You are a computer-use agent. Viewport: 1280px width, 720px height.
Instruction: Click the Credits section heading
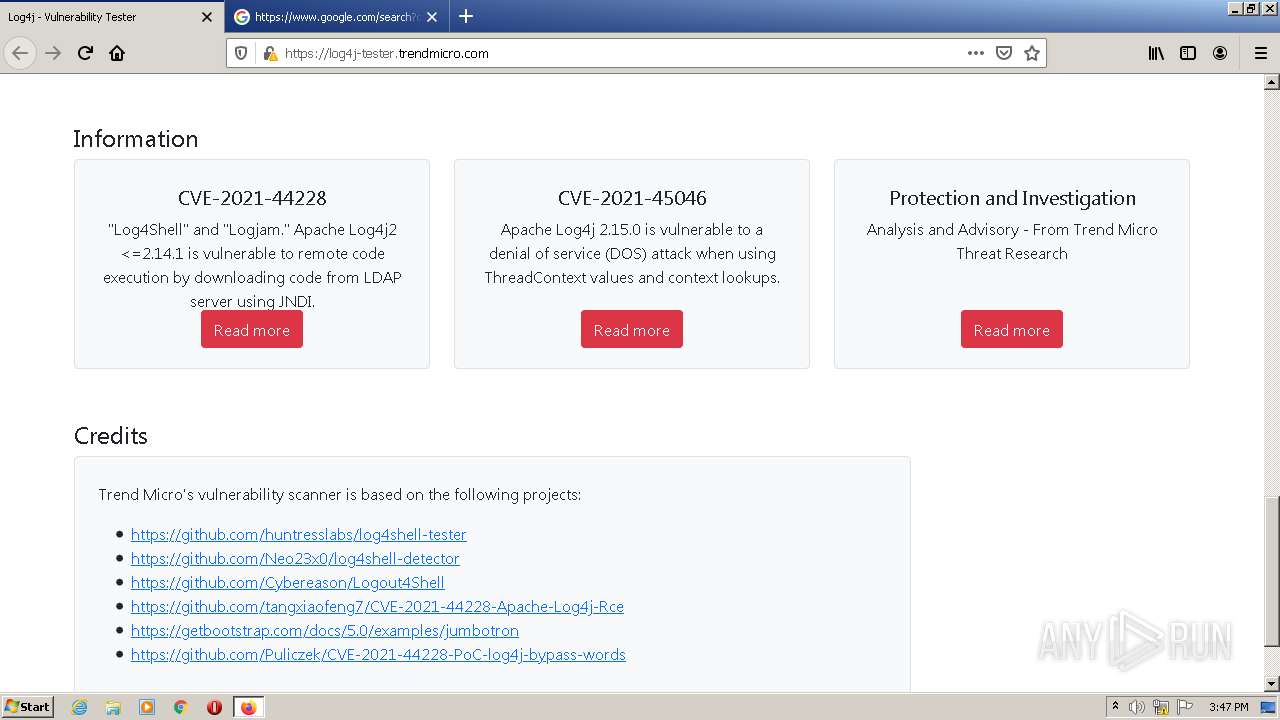[x=111, y=436]
